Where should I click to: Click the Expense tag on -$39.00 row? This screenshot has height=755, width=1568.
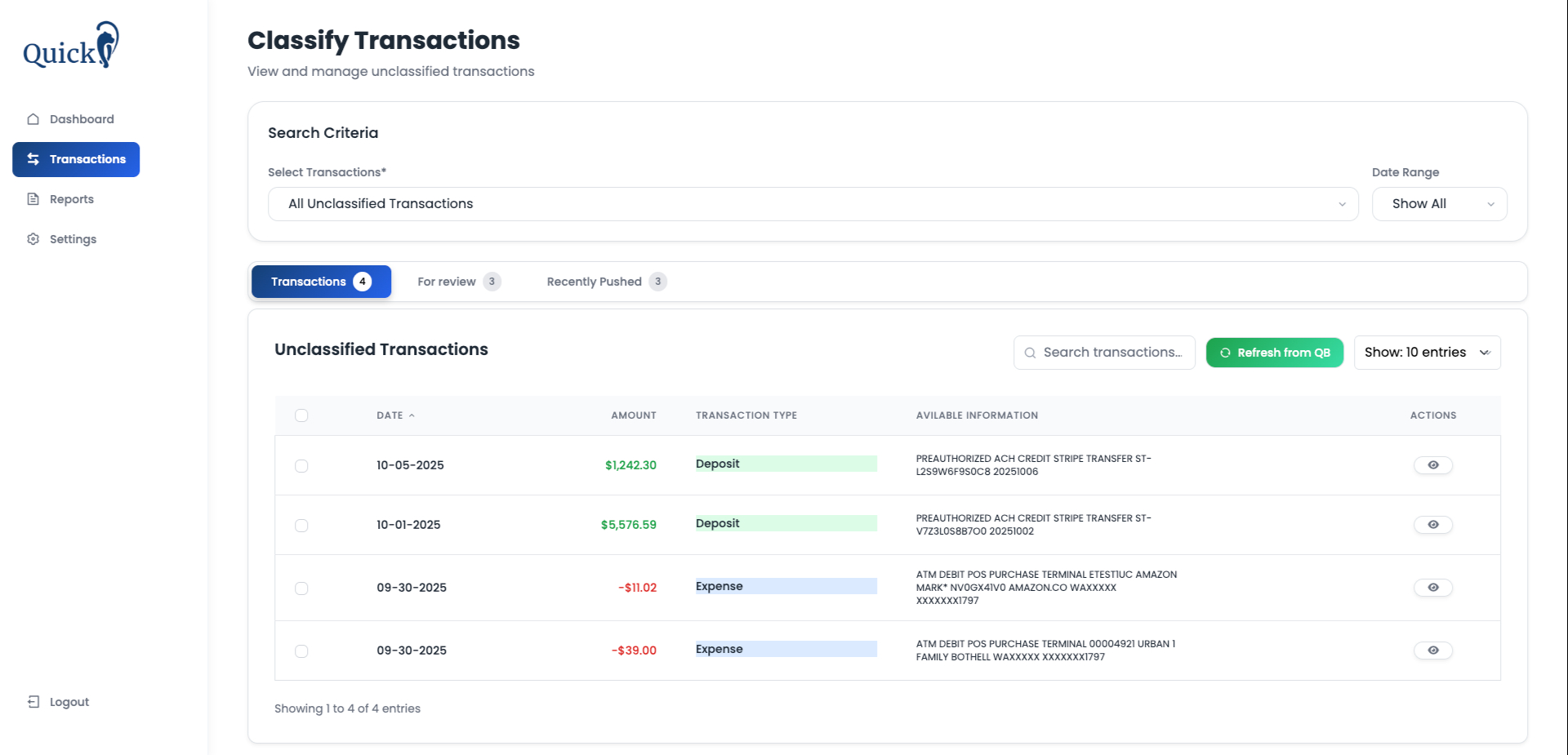pos(719,650)
